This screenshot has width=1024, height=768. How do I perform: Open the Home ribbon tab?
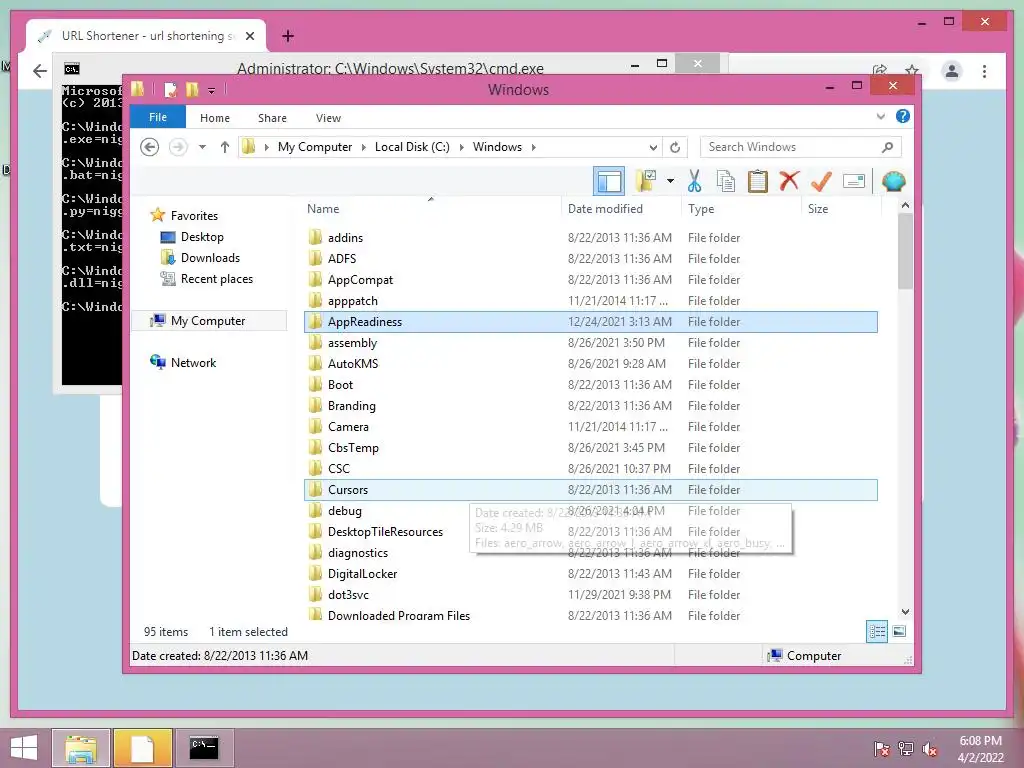pyautogui.click(x=215, y=118)
